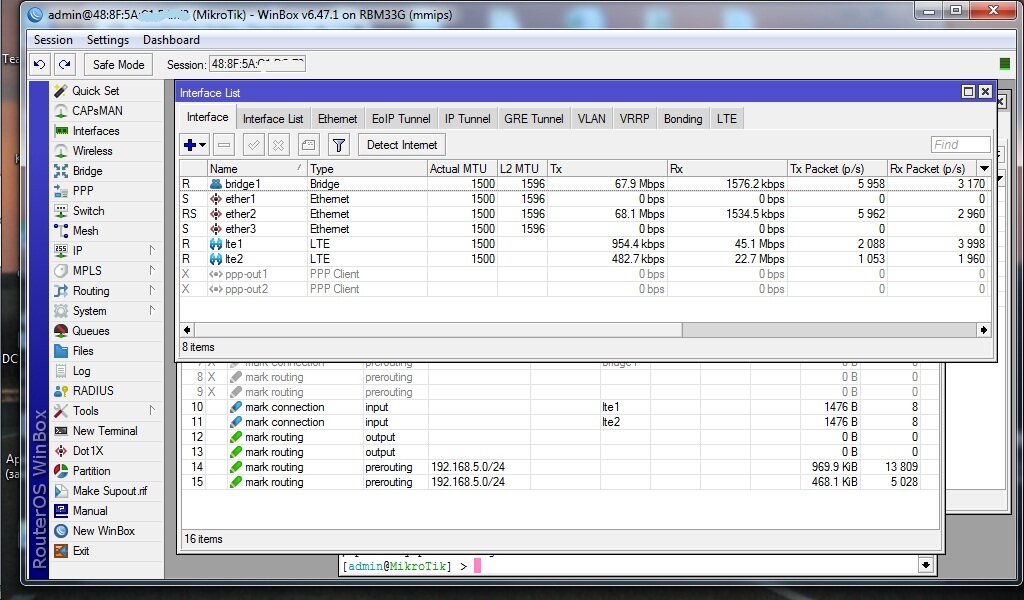The height and width of the screenshot is (600, 1024).
Task: Sort by Rx column header
Action: 727,168
